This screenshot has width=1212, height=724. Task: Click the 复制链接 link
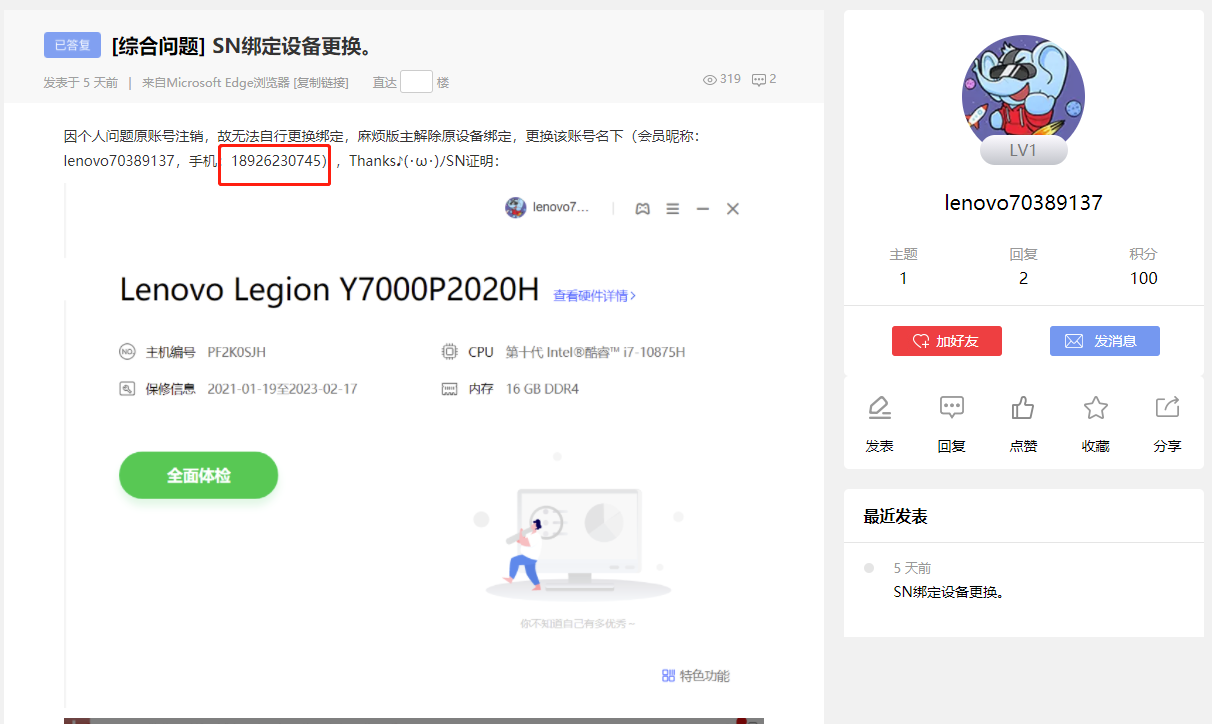point(321,82)
